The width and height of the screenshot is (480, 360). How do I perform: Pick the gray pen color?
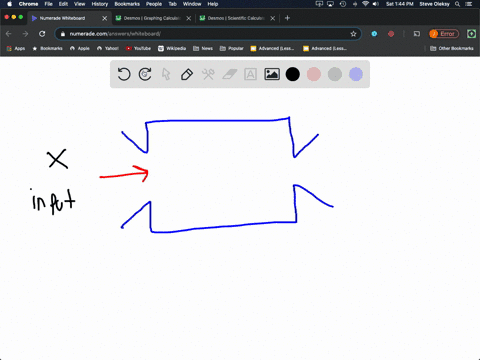[335, 74]
